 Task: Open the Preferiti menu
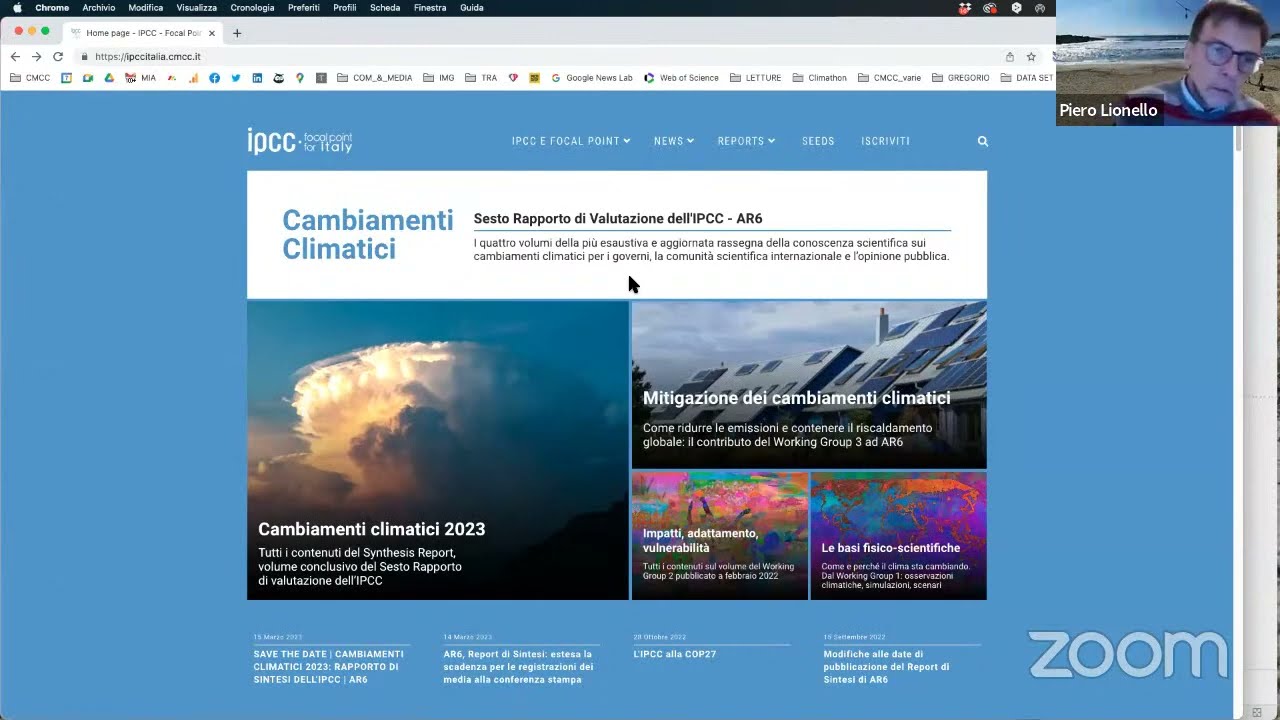click(x=304, y=7)
